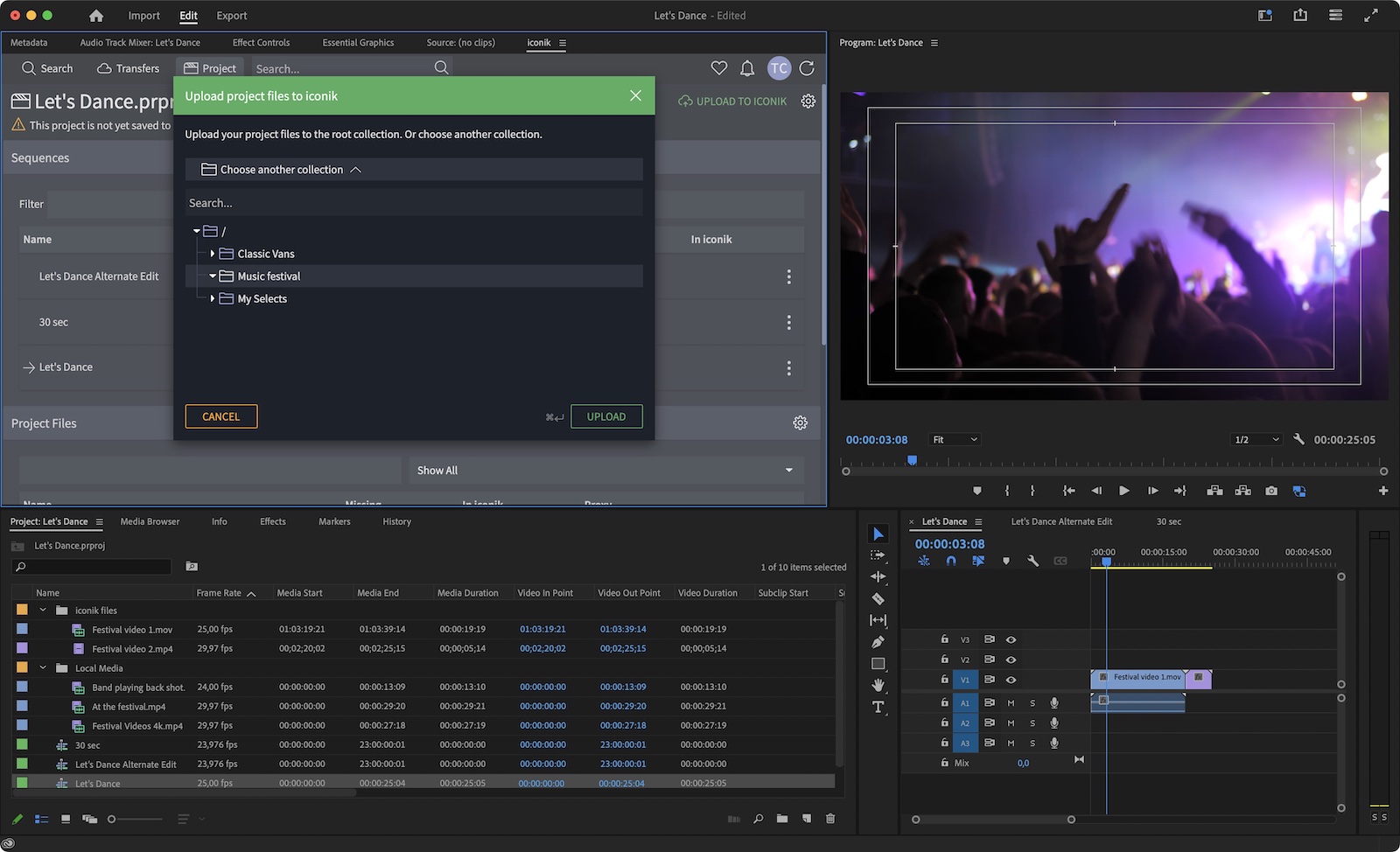Solo audio track A2
Screen dimensions: 1400x852
pos(1032,723)
